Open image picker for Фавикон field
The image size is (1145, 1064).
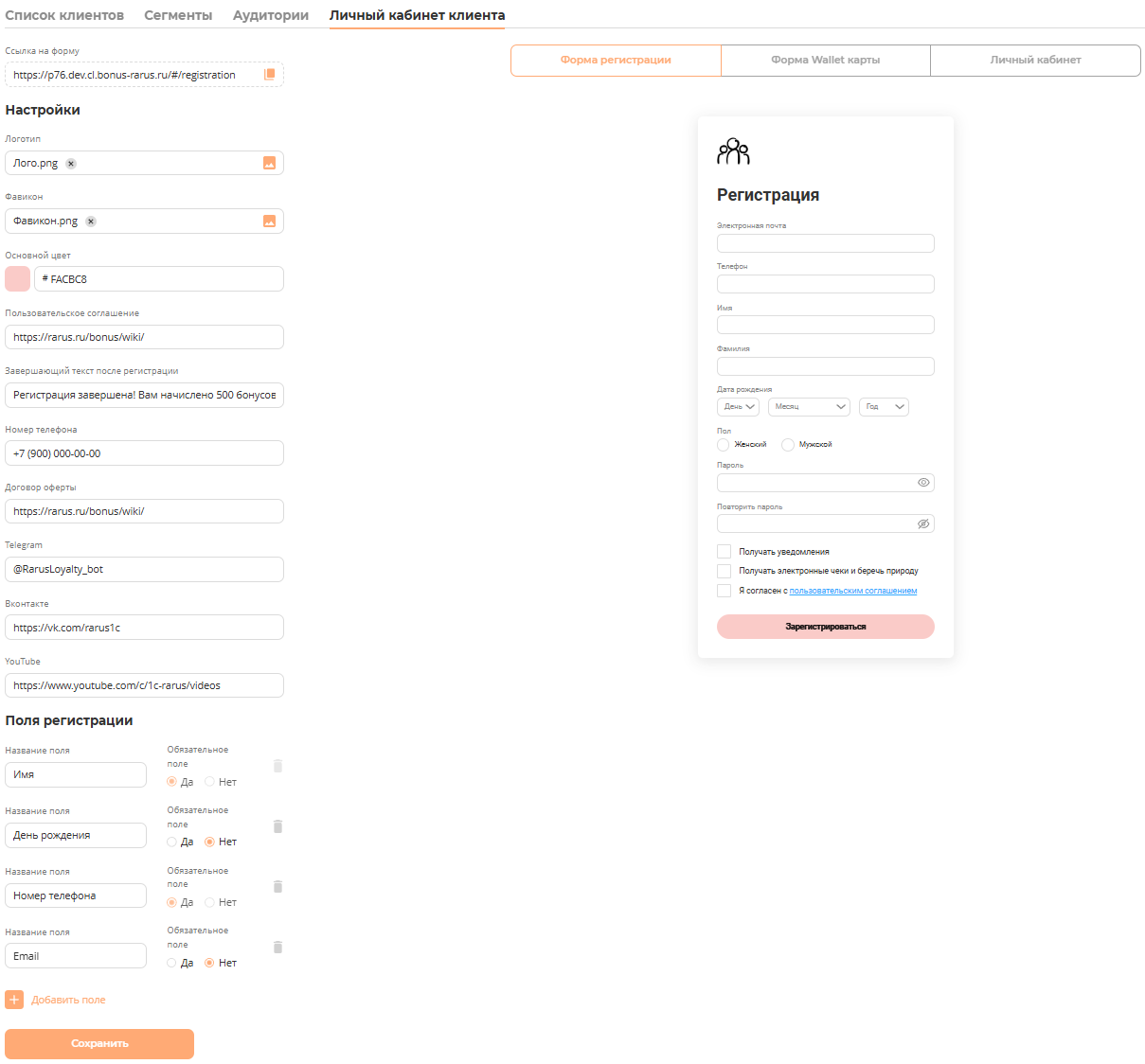click(269, 222)
